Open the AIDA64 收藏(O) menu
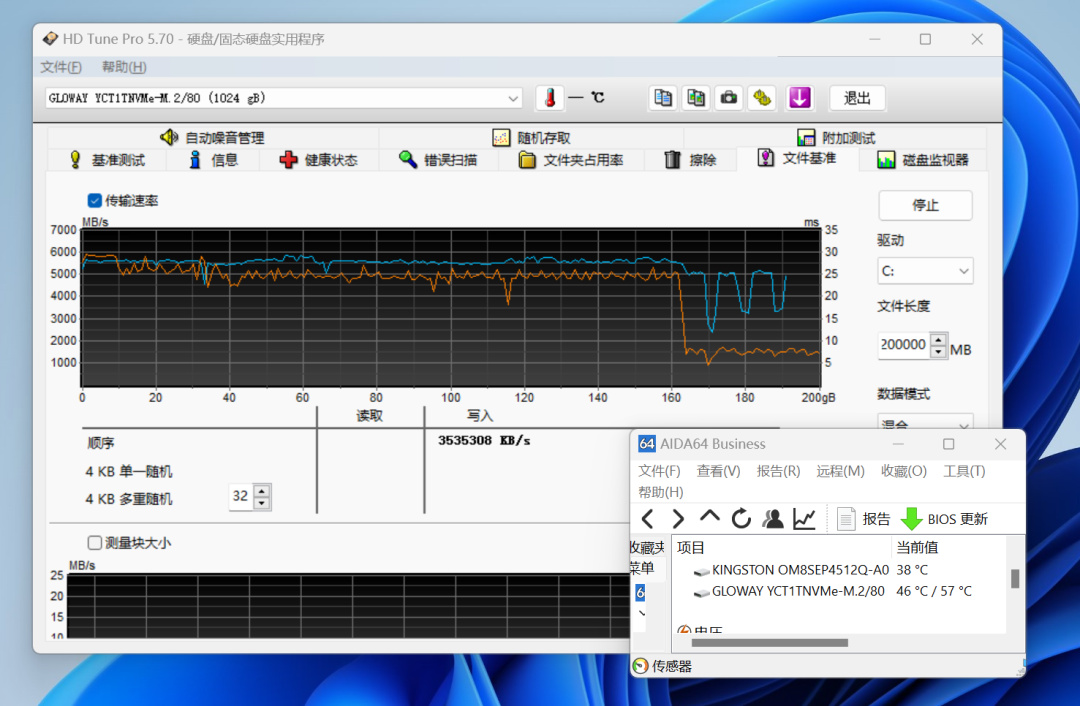The height and width of the screenshot is (706, 1080). coord(904,470)
